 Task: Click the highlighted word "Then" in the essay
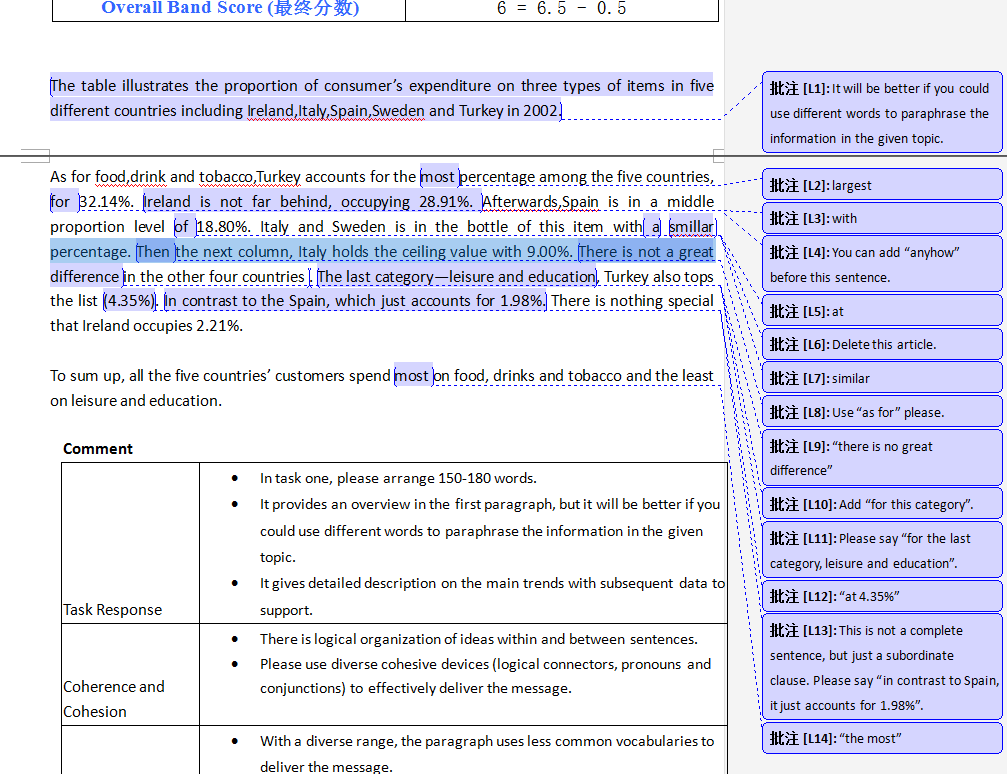click(153, 252)
